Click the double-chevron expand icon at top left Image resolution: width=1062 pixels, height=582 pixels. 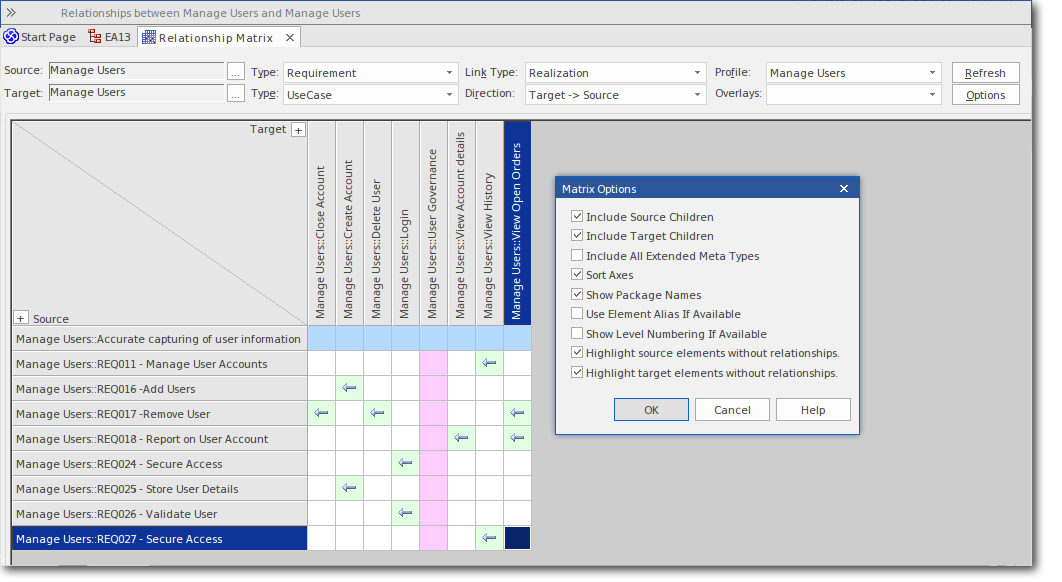click(12, 12)
